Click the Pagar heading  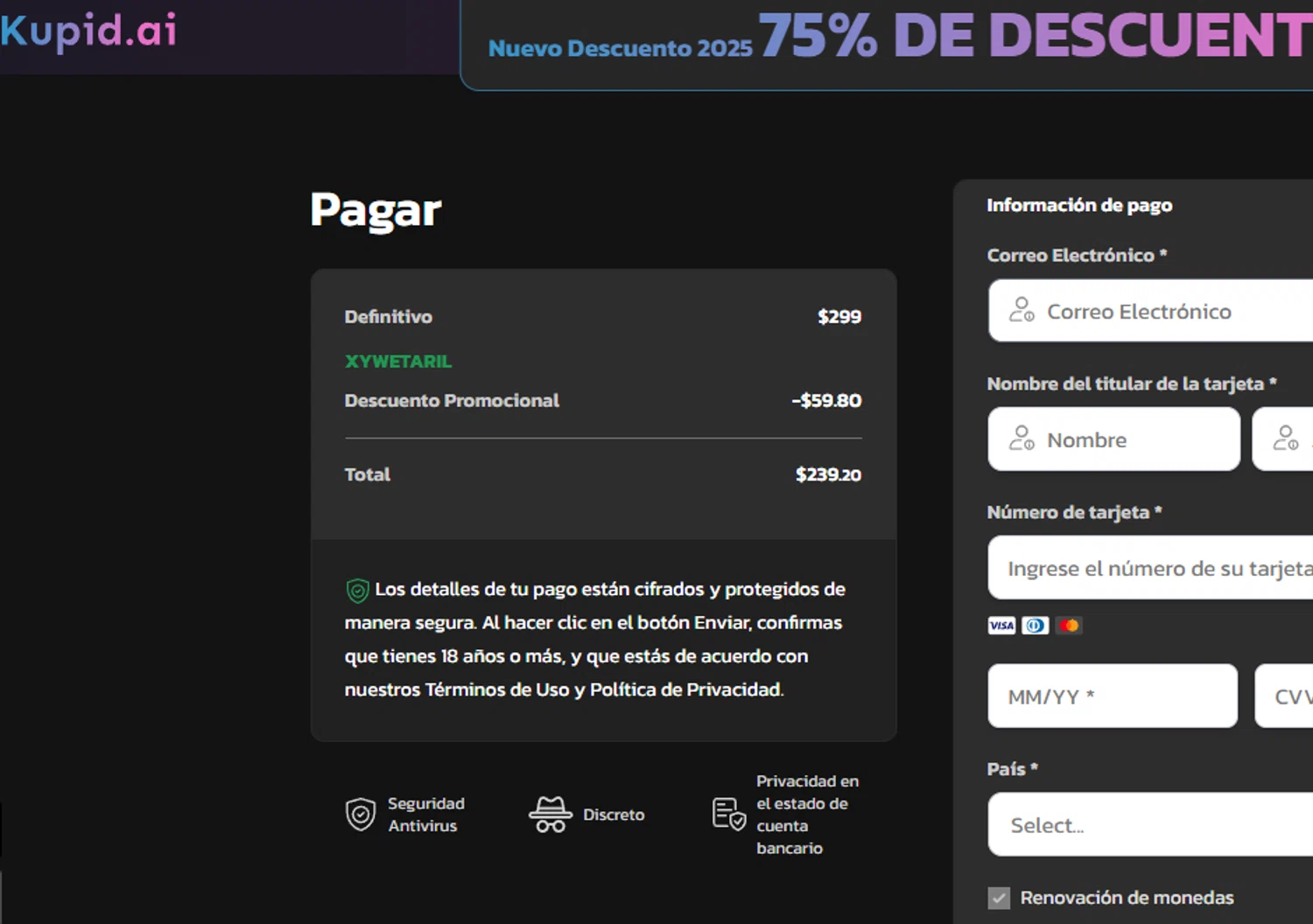pyautogui.click(x=376, y=211)
